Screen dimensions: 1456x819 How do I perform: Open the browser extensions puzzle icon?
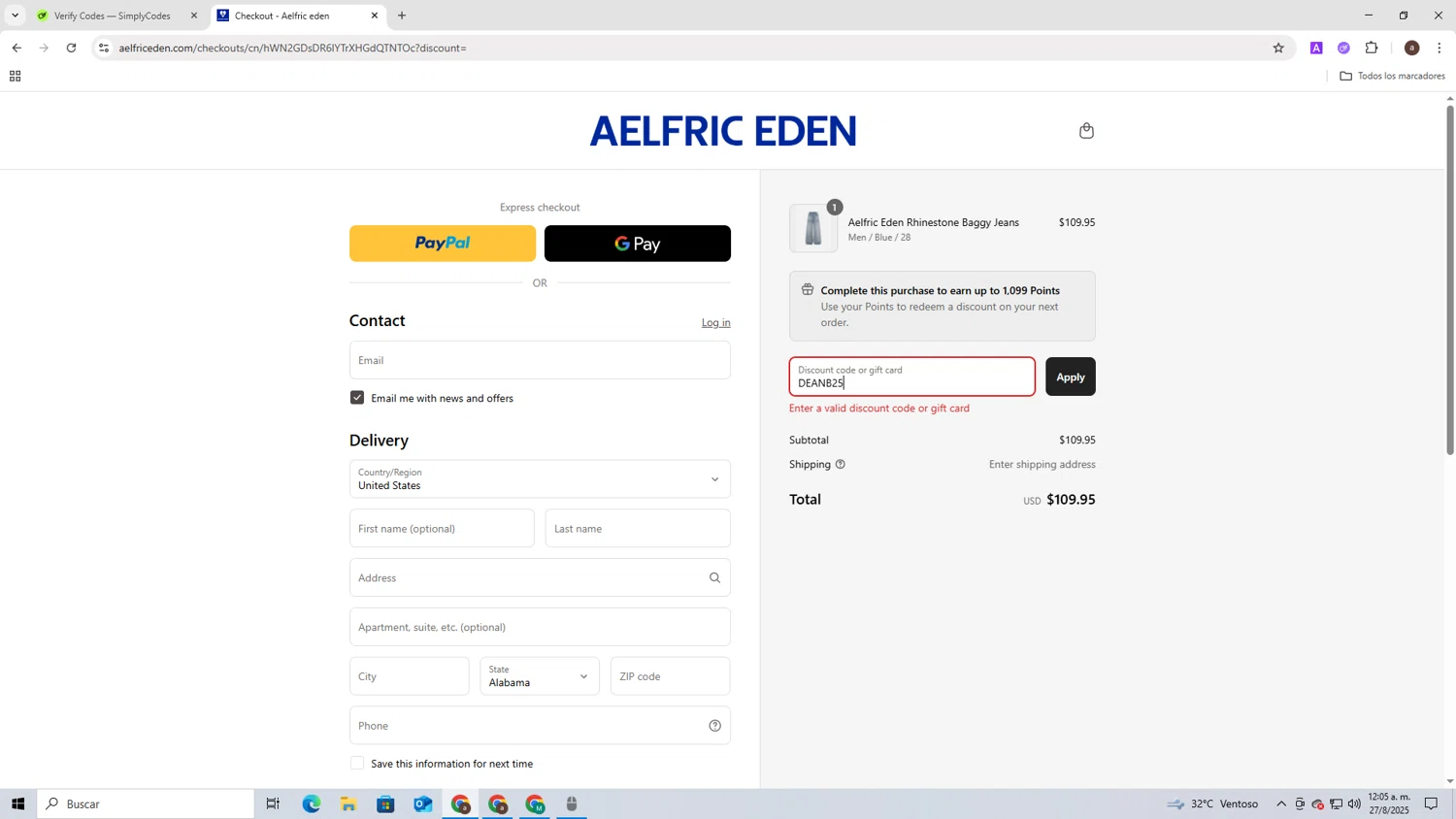pyautogui.click(x=1372, y=48)
